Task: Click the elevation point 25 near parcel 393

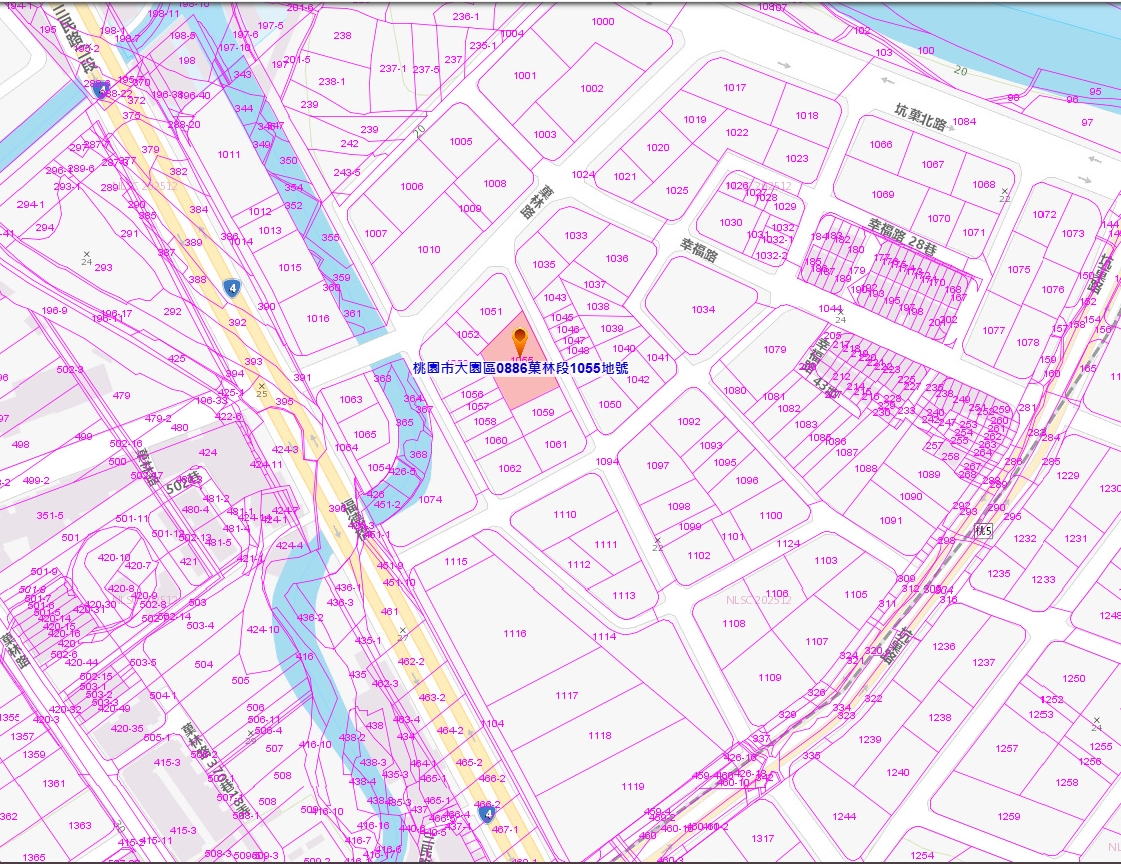Action: [261, 387]
